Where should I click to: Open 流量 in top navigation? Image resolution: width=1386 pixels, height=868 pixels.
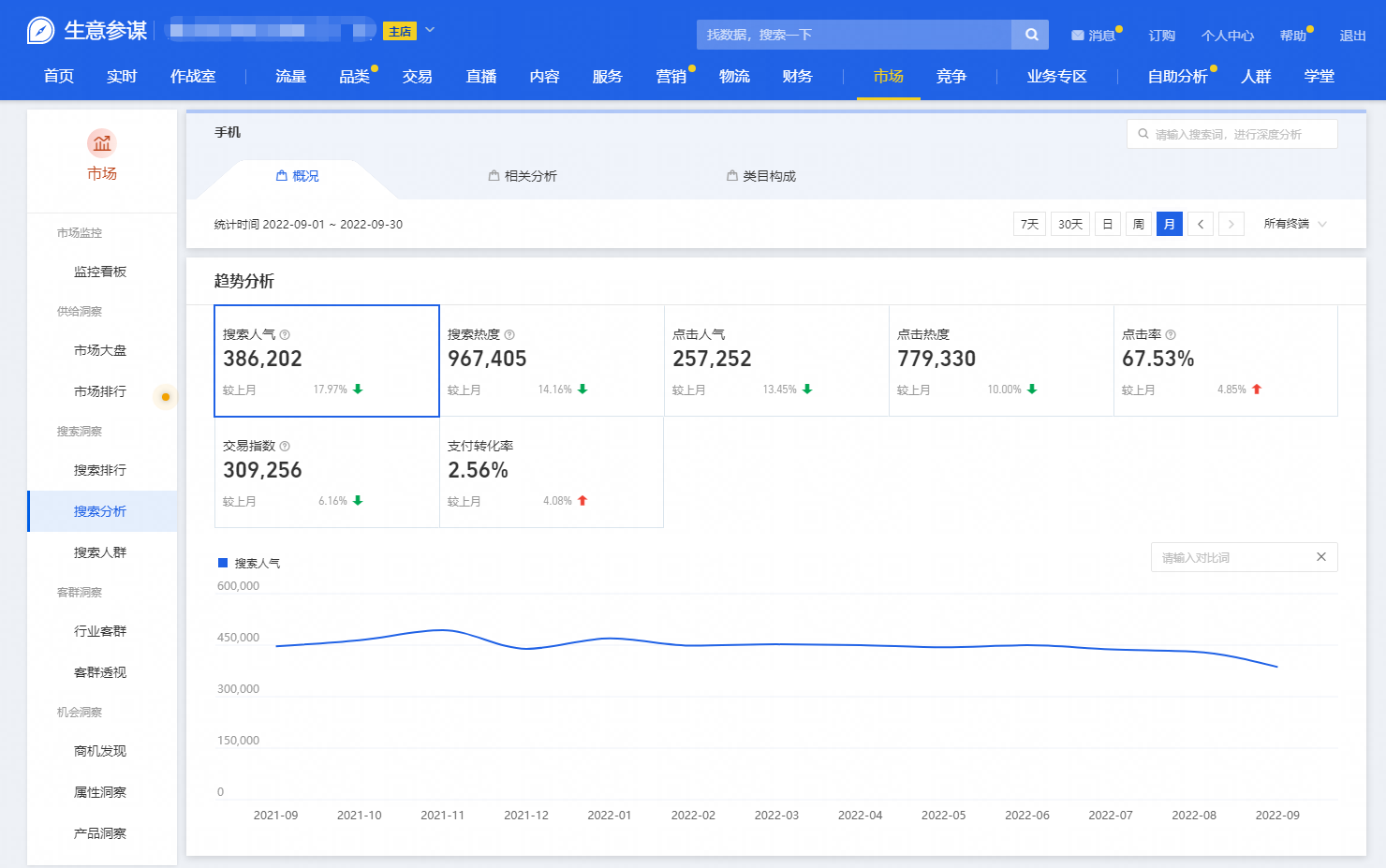click(290, 77)
